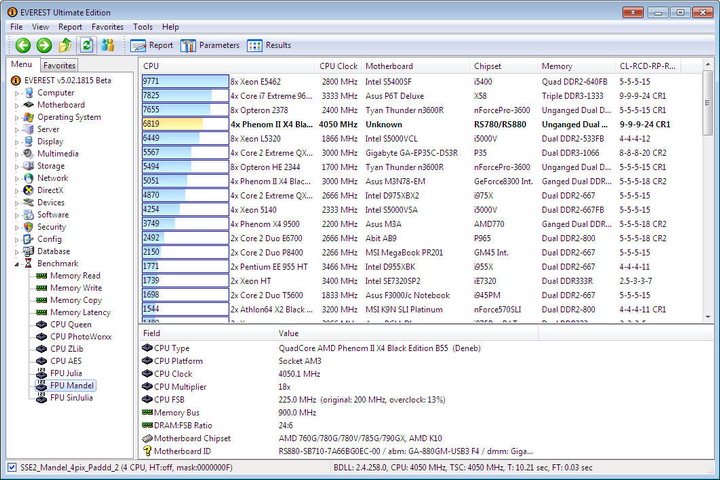
Task: Open CPU PhotoWorxx benchmark
Action: point(74,337)
